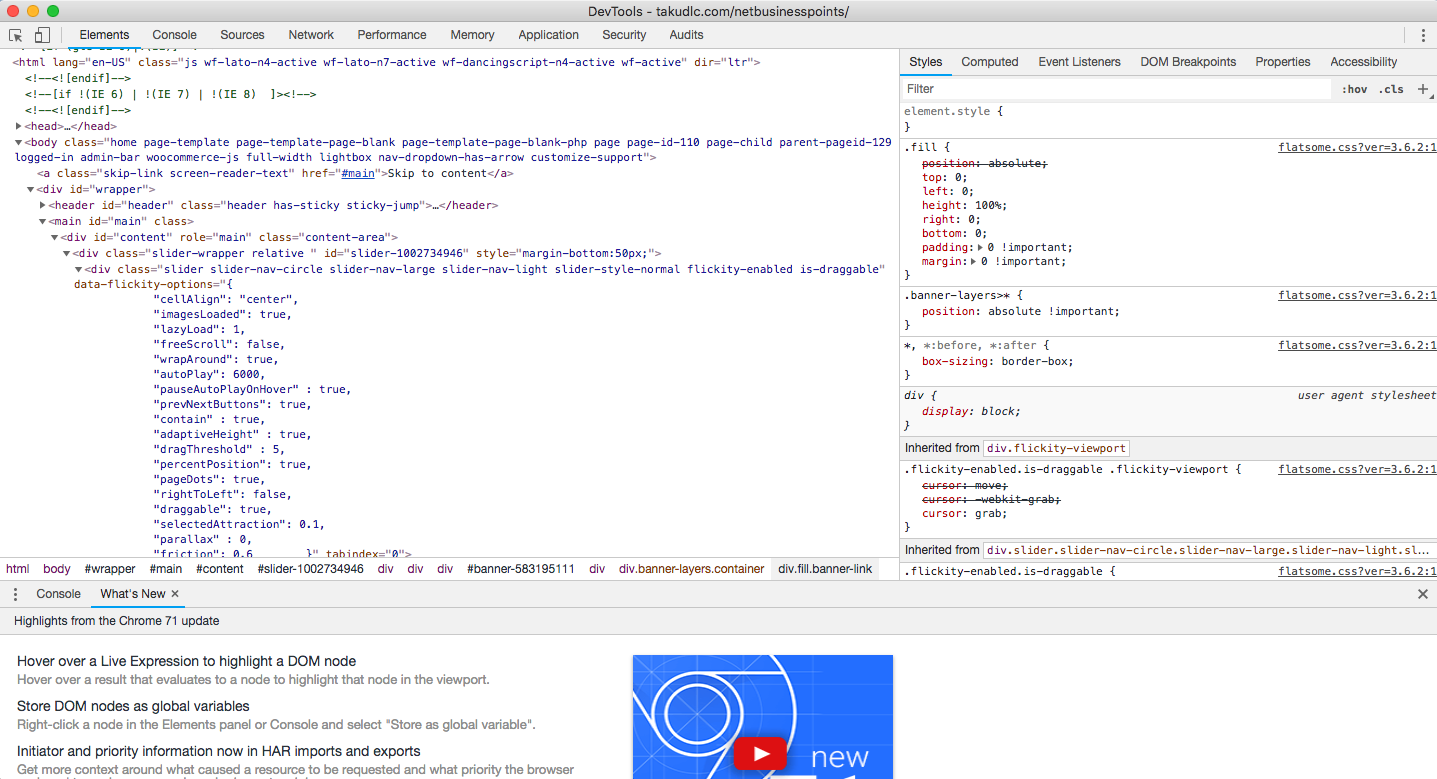
Task: Click the cursor: grab declaration
Action: pos(964,513)
